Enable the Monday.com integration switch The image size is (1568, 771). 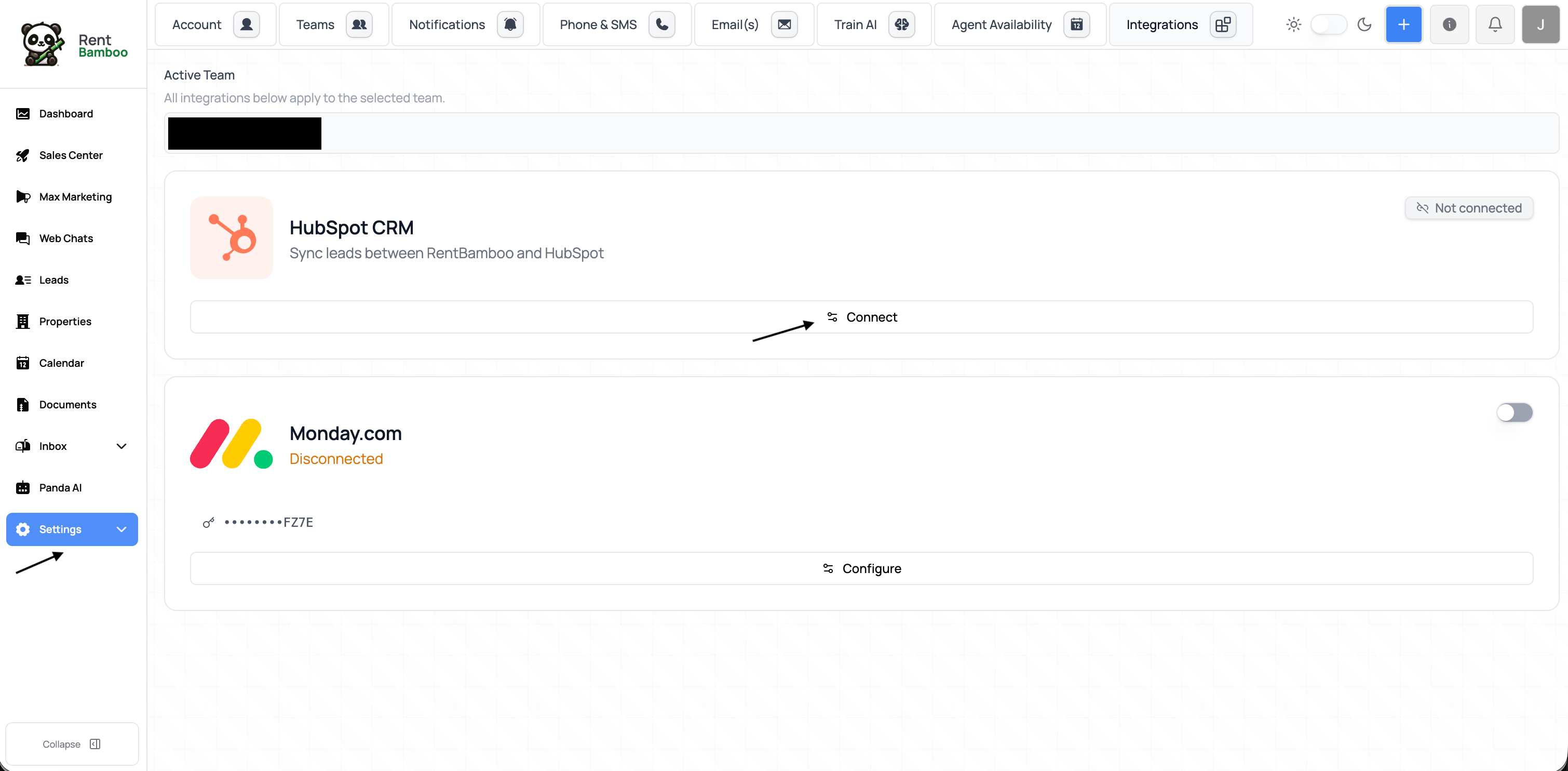coord(1515,413)
